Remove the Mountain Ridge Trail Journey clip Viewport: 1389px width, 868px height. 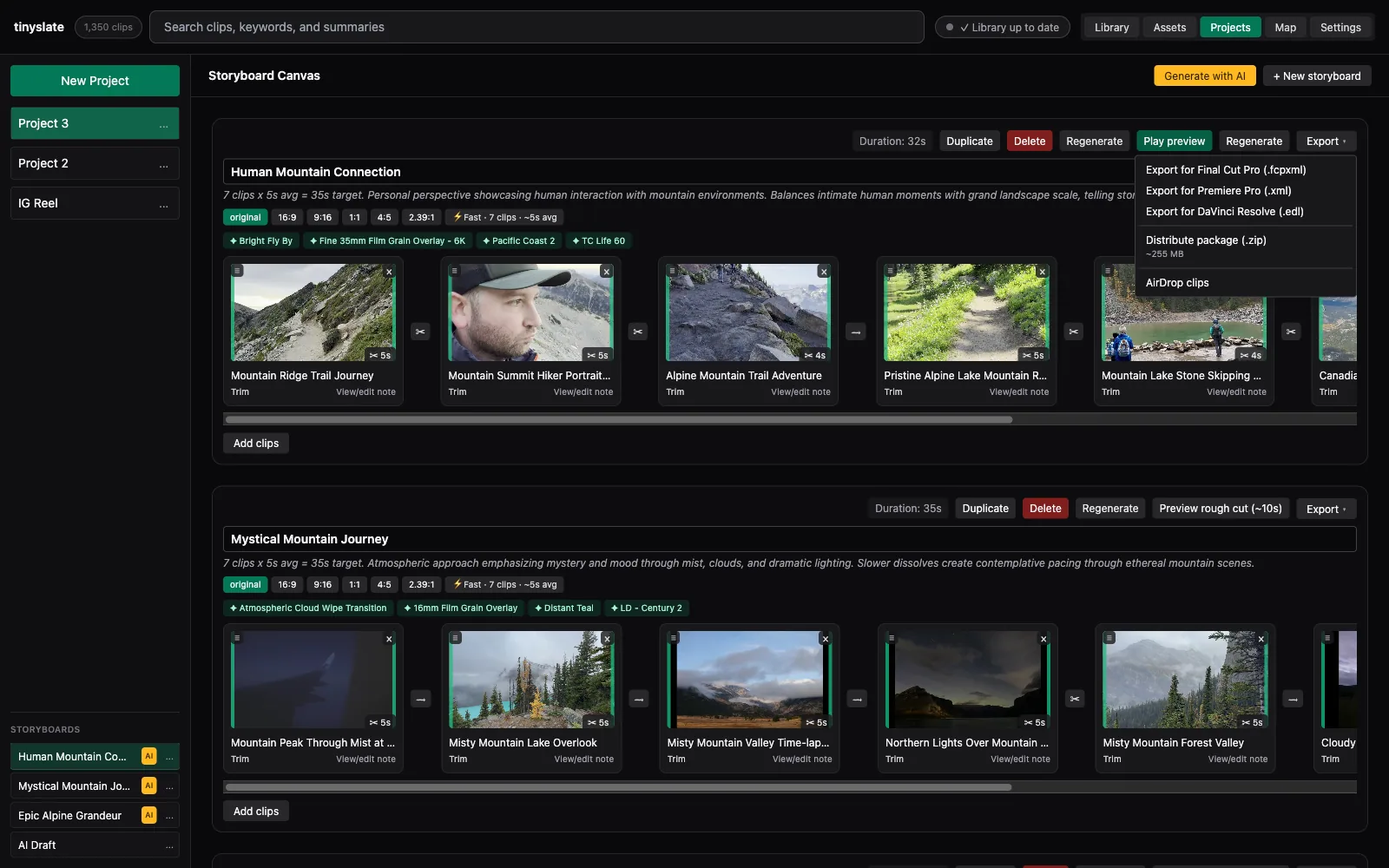click(389, 272)
